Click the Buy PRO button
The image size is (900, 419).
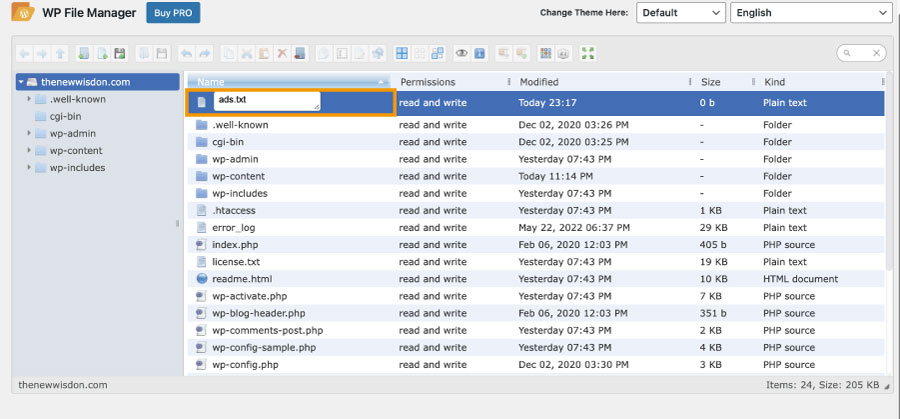173,13
